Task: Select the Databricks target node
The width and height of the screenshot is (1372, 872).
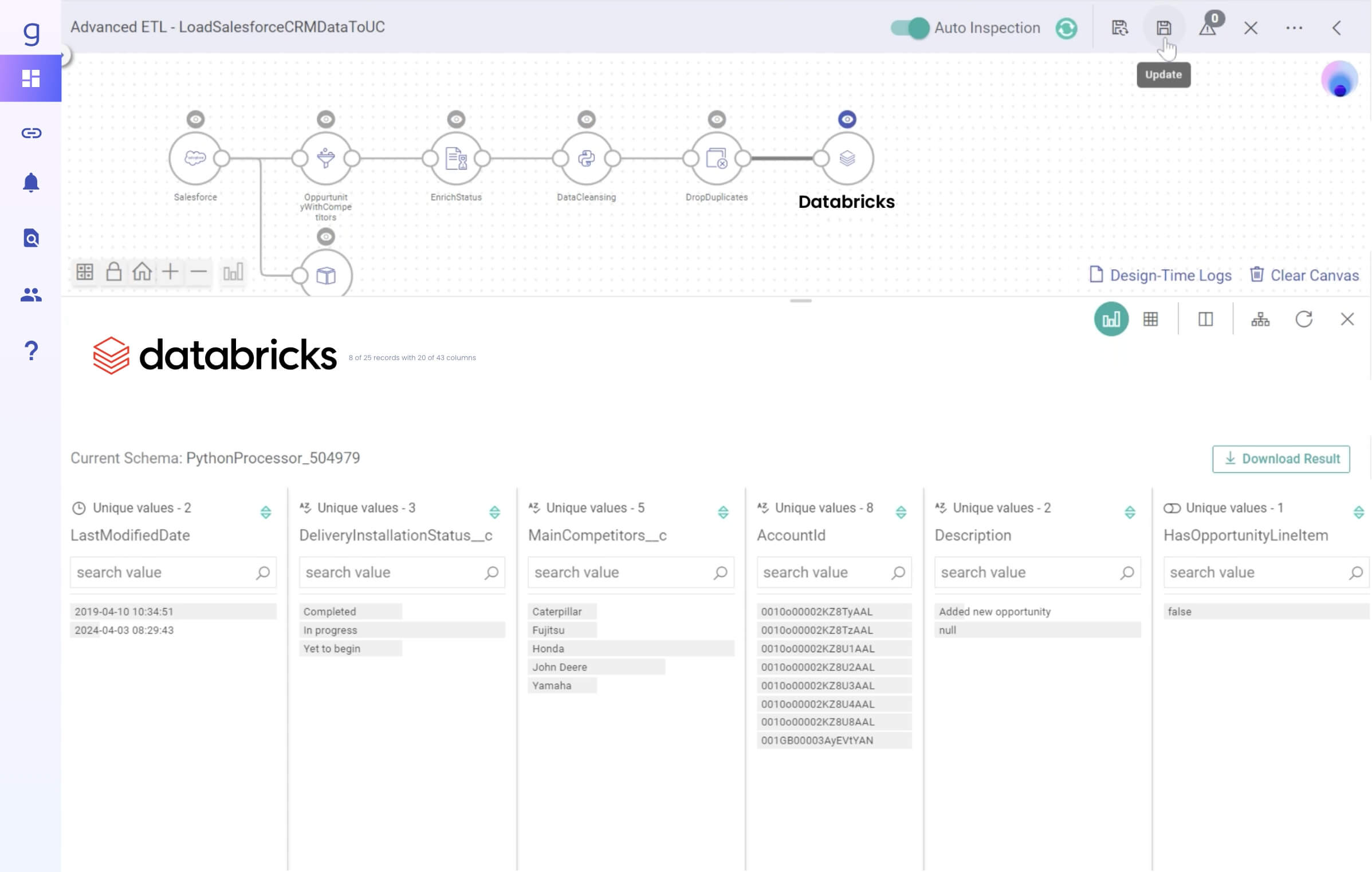Action: (x=847, y=158)
